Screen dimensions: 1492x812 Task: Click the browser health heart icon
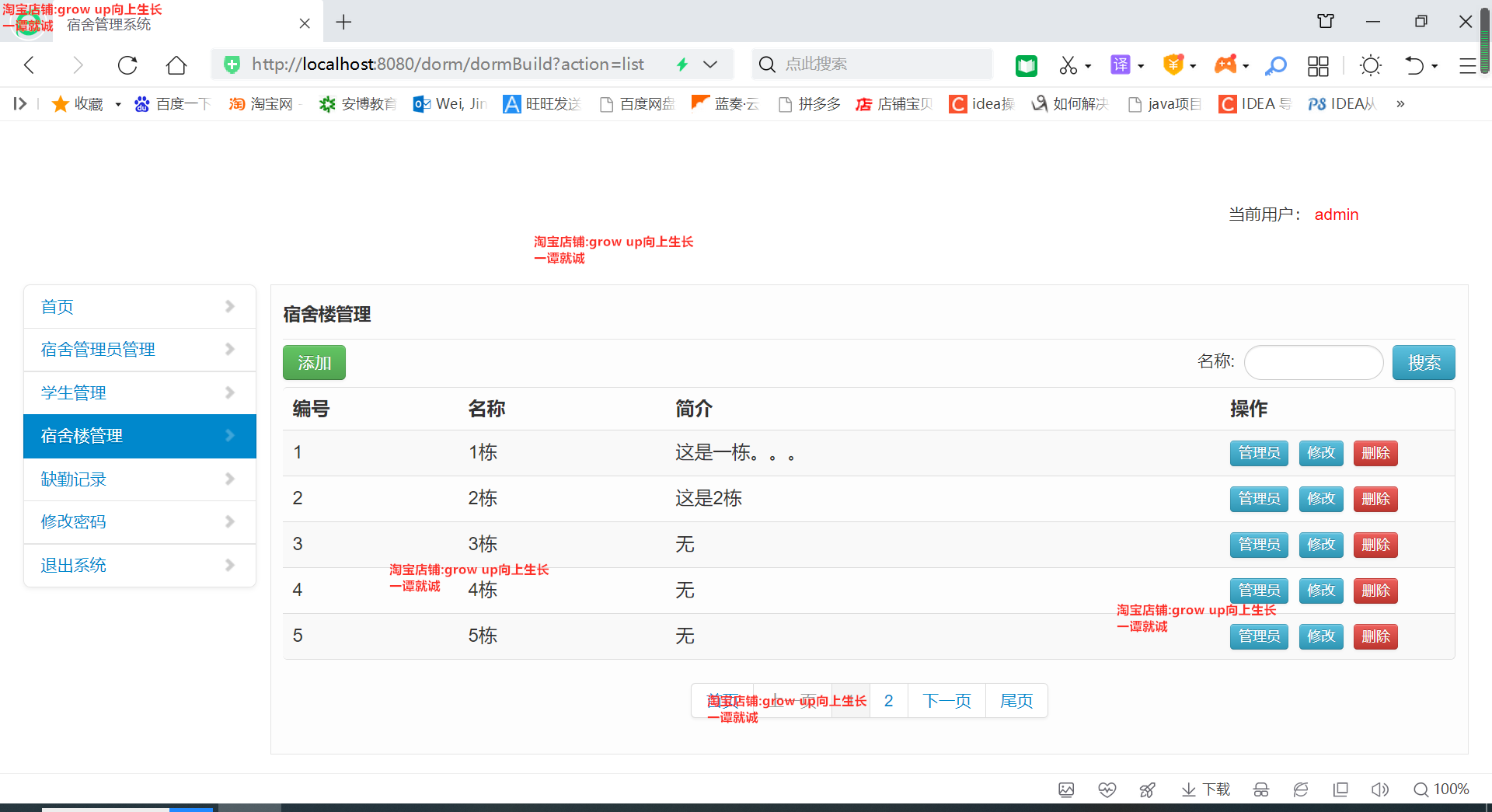[x=1107, y=789]
